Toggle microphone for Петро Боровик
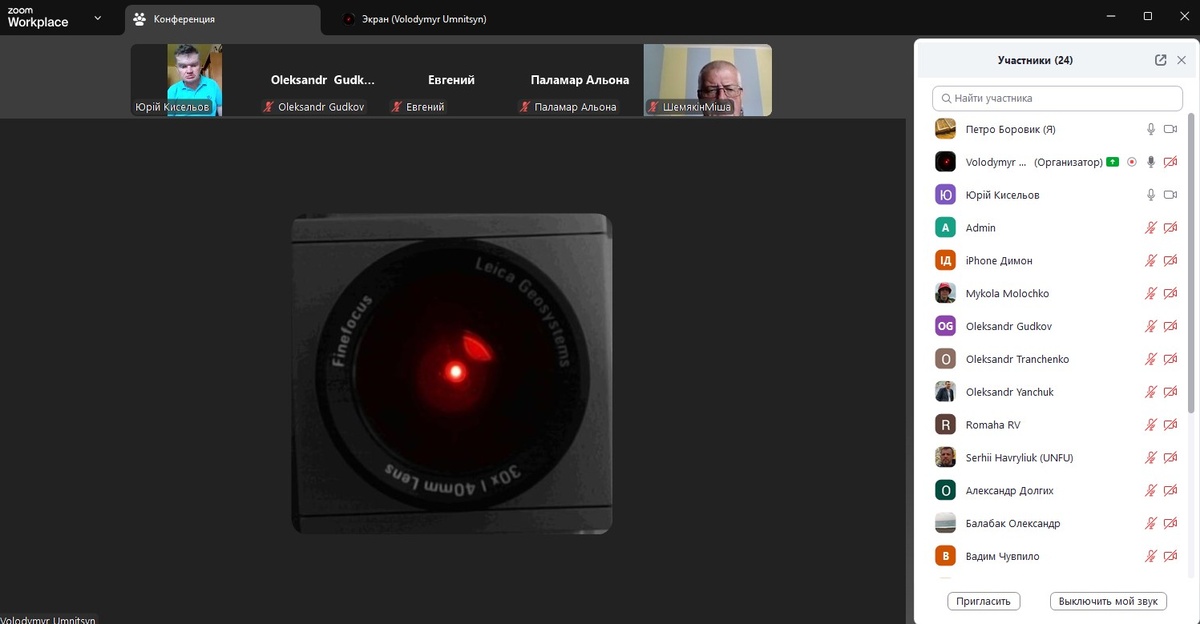This screenshot has height=624, width=1200. tap(1151, 129)
